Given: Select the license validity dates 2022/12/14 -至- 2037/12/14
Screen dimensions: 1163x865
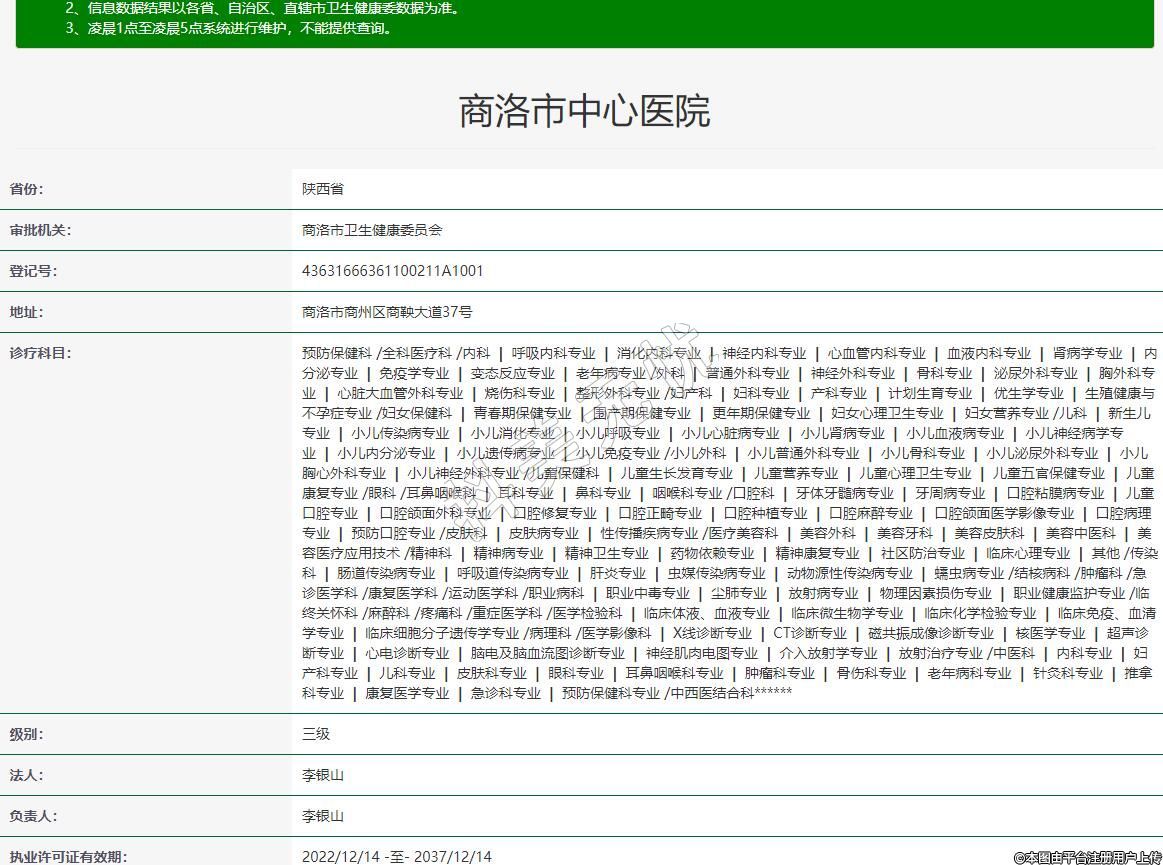Looking at the screenshot, I should (x=396, y=857).
